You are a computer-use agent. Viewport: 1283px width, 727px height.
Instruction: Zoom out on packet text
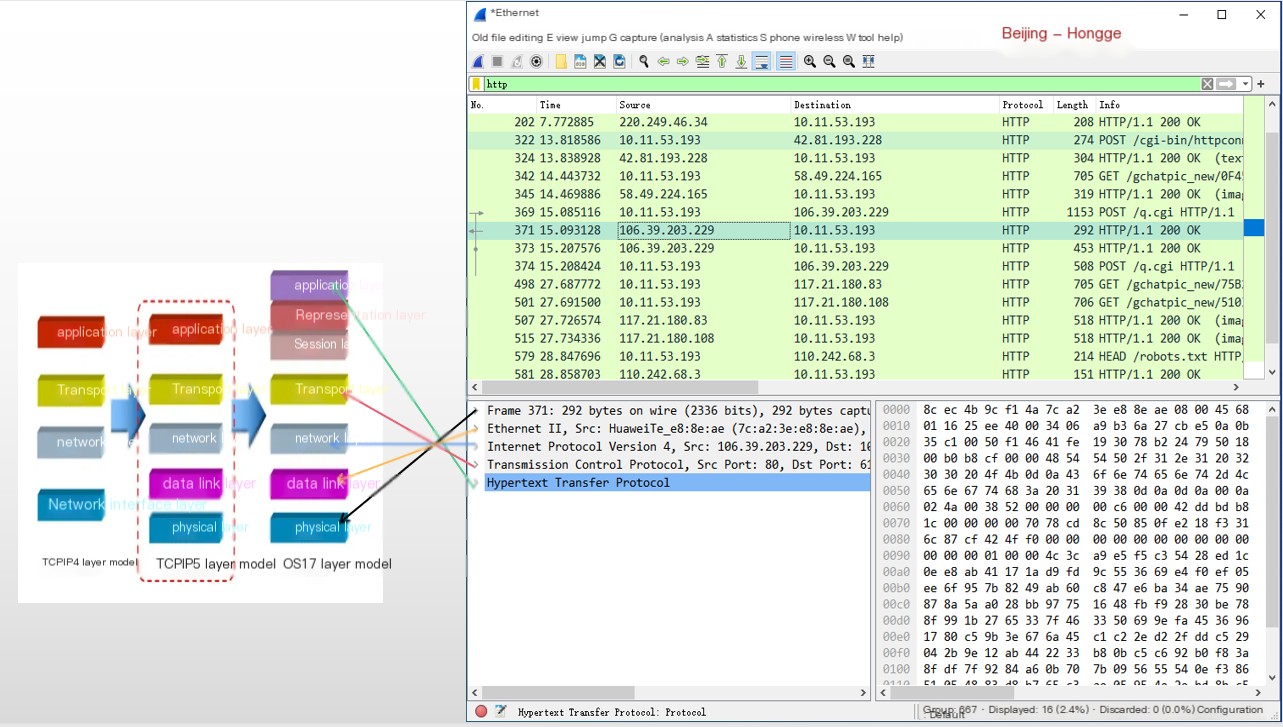[x=829, y=62]
